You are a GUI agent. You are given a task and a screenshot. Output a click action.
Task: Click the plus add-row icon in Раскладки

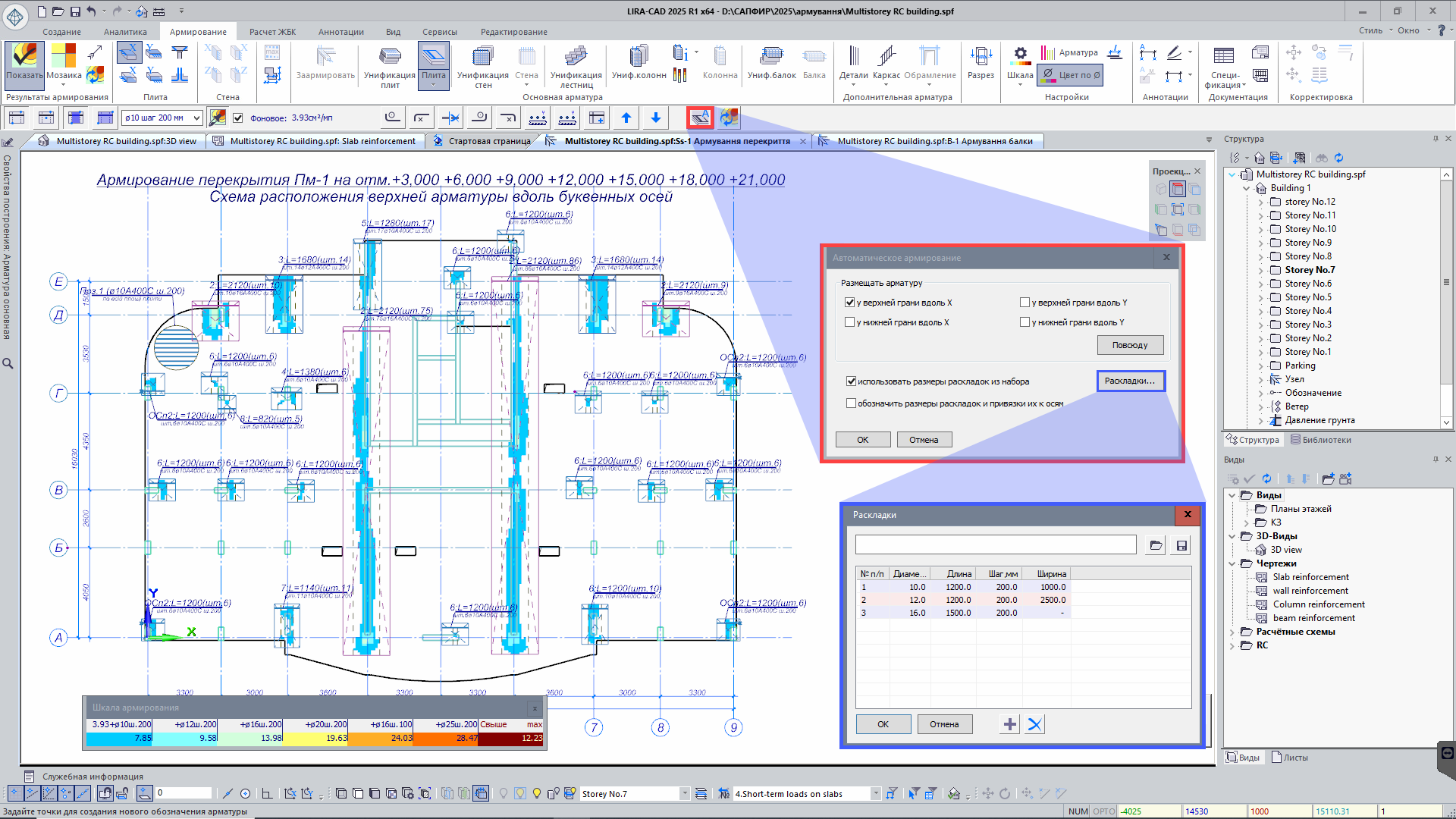click(x=1009, y=724)
